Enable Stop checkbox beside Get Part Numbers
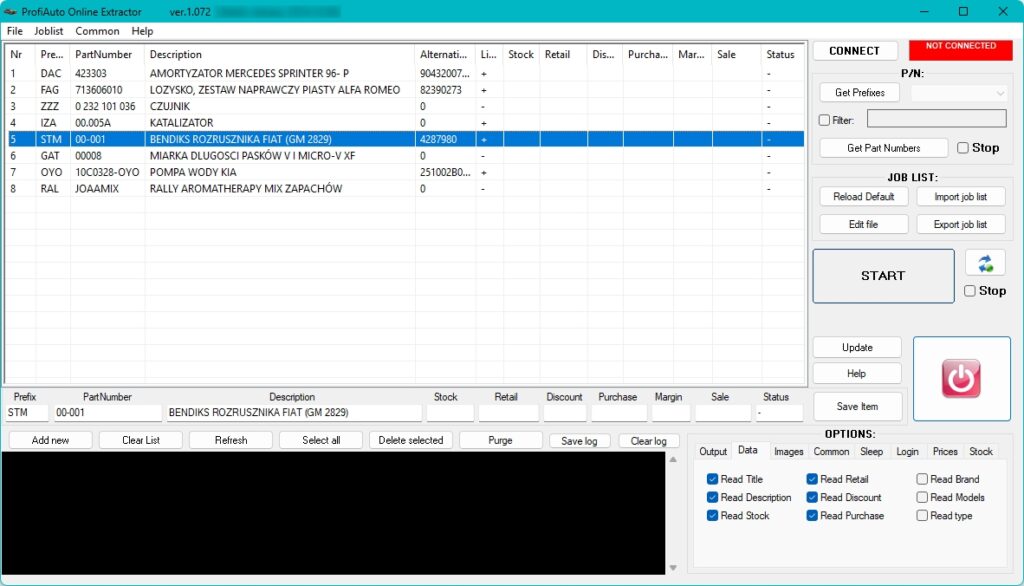 pos(963,148)
